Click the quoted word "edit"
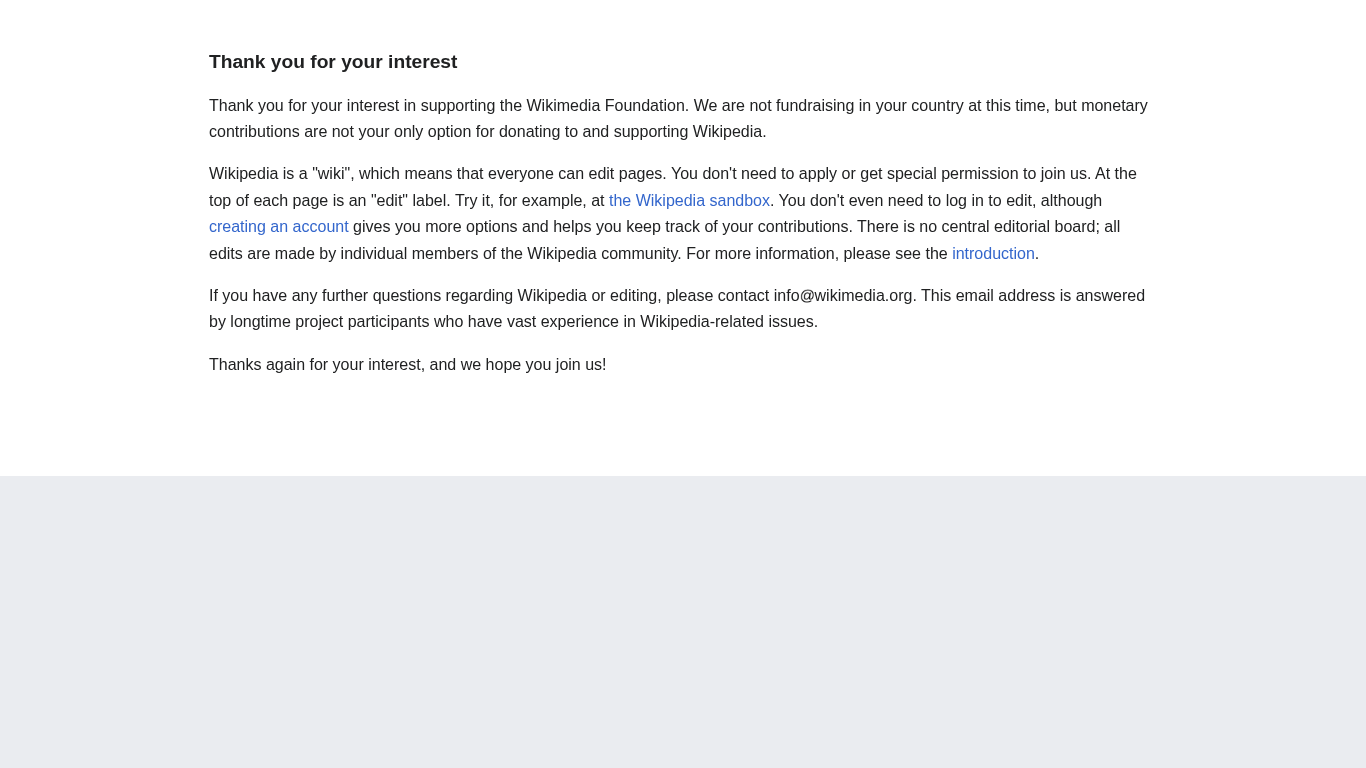Screen dimensions: 1366x768 click(x=389, y=201)
